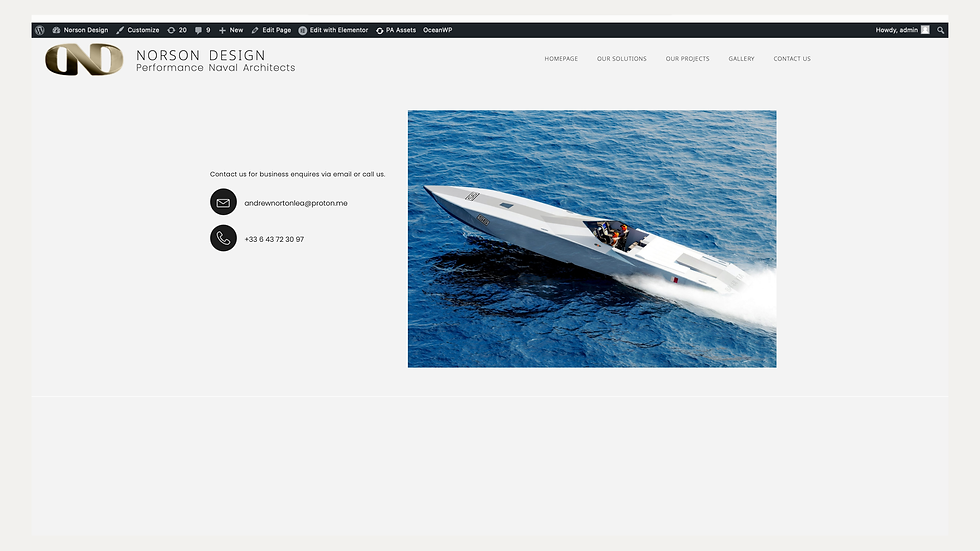This screenshot has height=551, width=980.
Task: Click the admin avatar image
Action: [925, 30]
